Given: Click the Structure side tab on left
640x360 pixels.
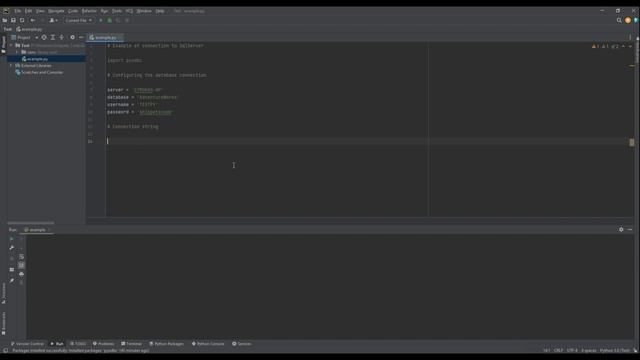Looking at the screenshot, I should click(x=4, y=293).
